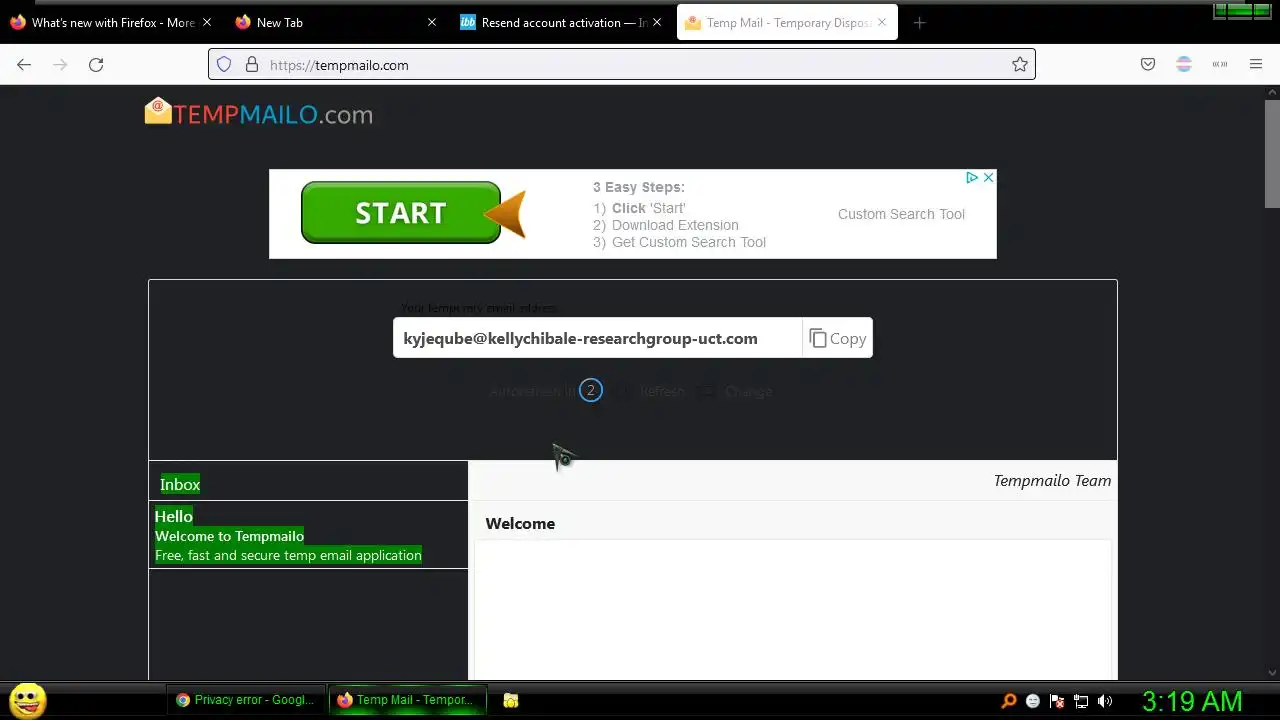Image resolution: width=1280 pixels, height=720 pixels.
Task: Select the temporary email address field
Action: [x=597, y=339]
